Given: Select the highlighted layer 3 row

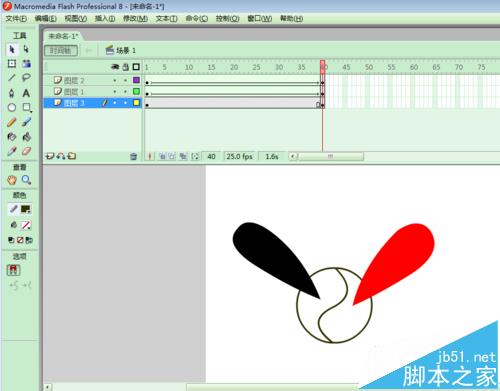Looking at the screenshot, I should pos(93,103).
